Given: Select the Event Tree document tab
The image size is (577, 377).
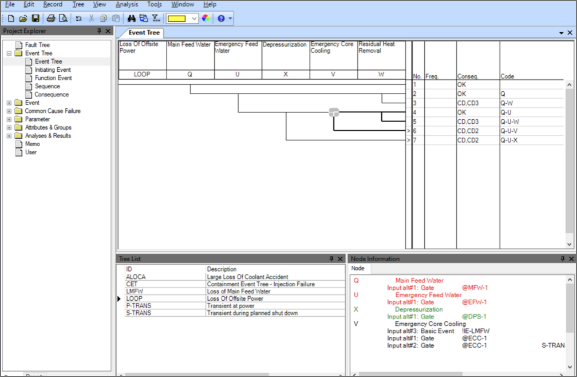Looking at the screenshot, I should coord(144,33).
